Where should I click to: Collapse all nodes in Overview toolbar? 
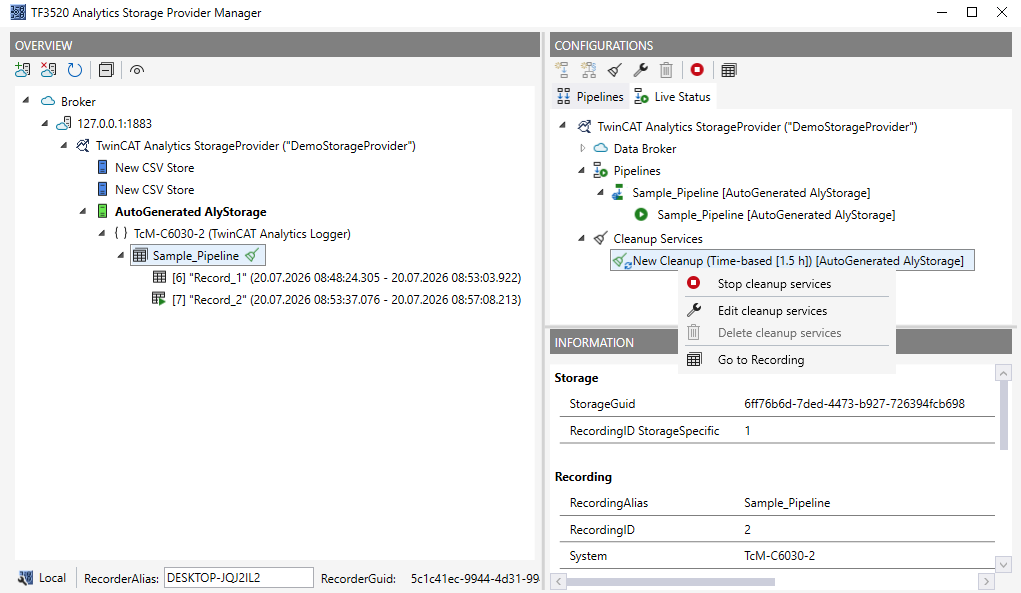[106, 70]
